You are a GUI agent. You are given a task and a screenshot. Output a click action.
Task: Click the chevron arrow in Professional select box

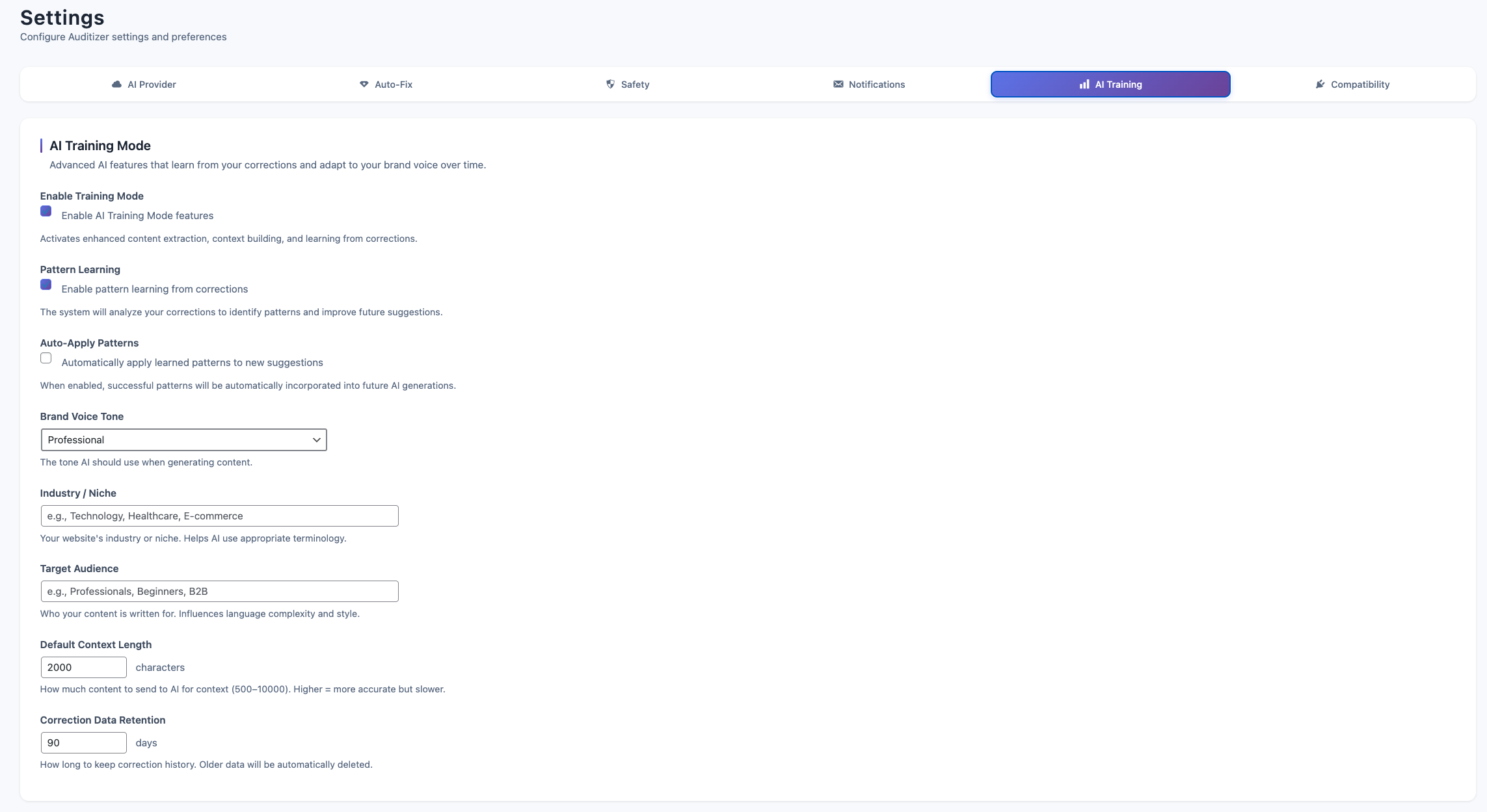click(316, 440)
